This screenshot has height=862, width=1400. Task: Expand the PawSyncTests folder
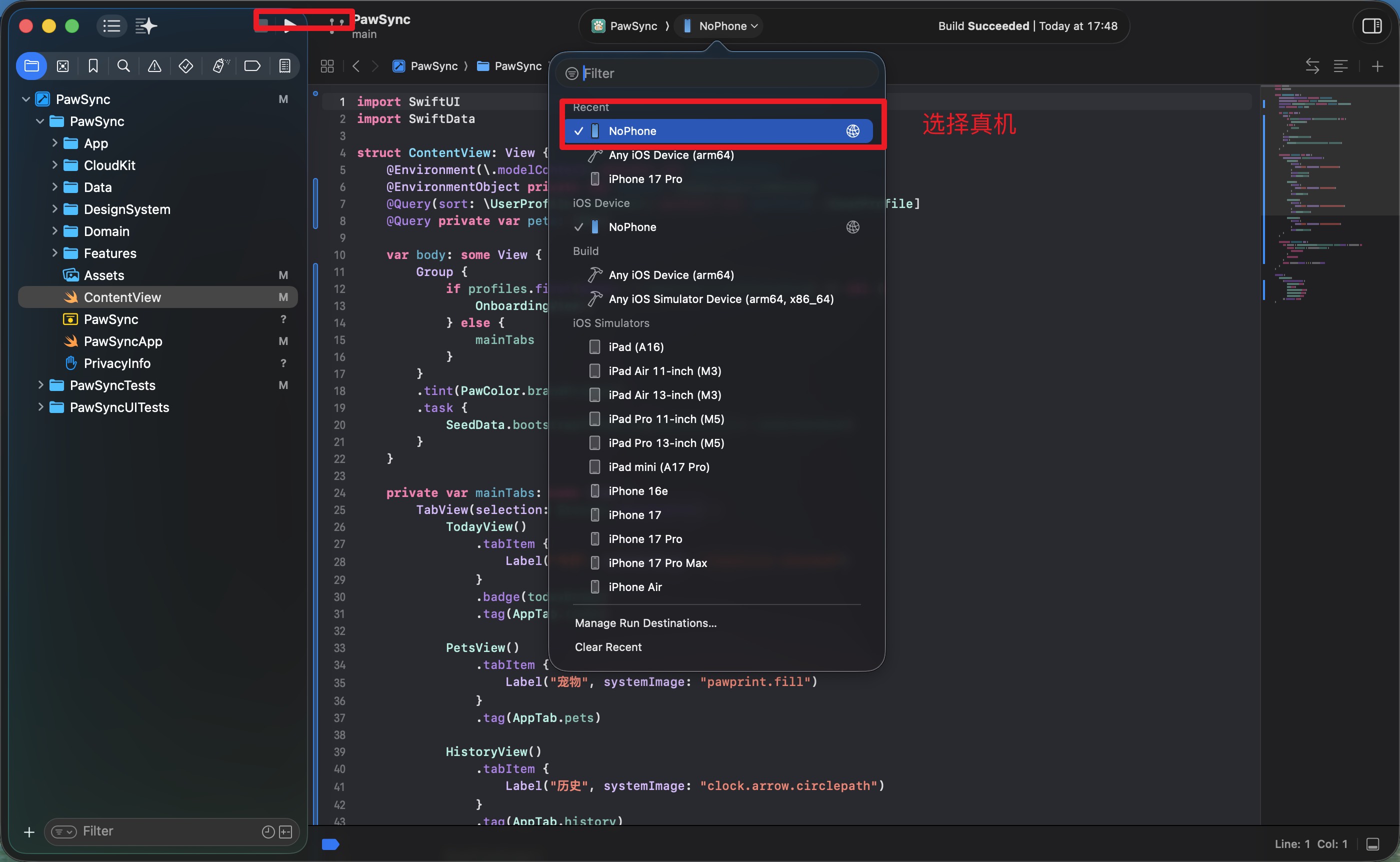click(x=40, y=385)
